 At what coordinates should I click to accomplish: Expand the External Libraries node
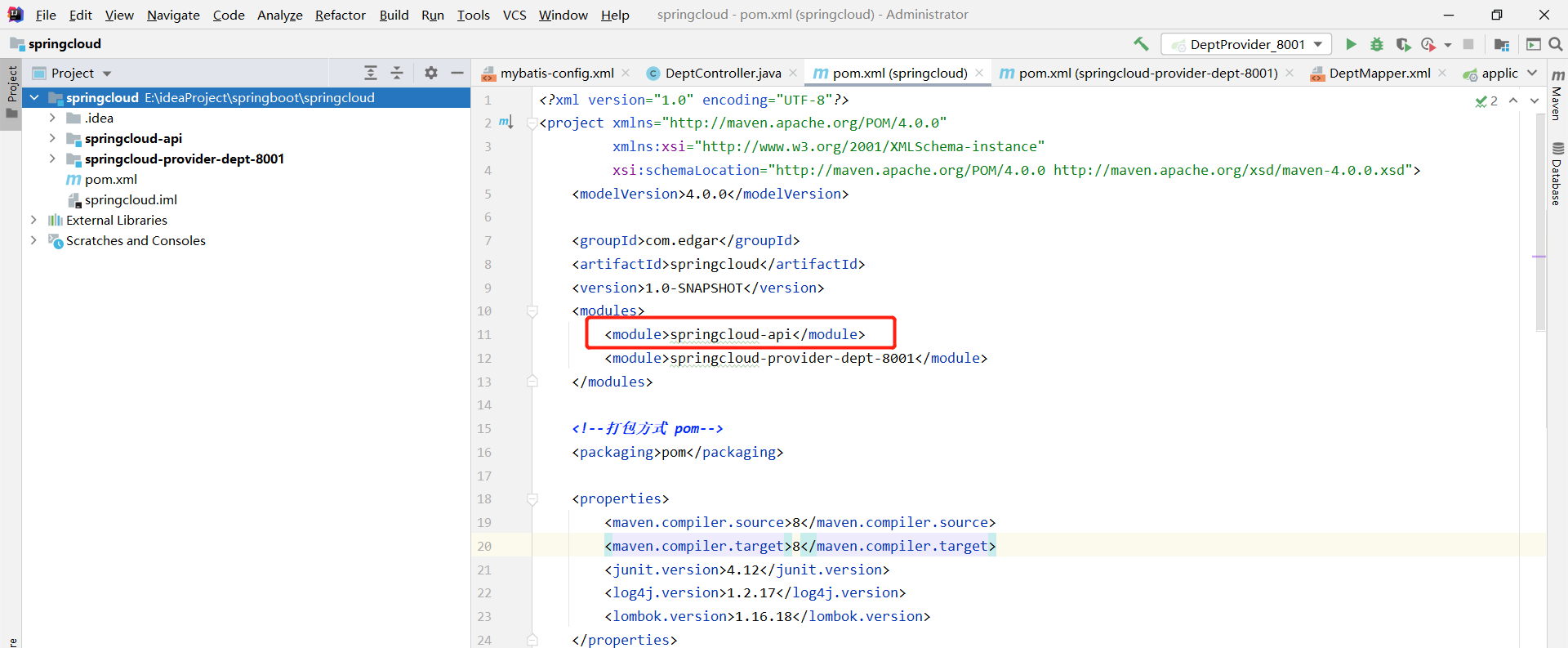33,220
